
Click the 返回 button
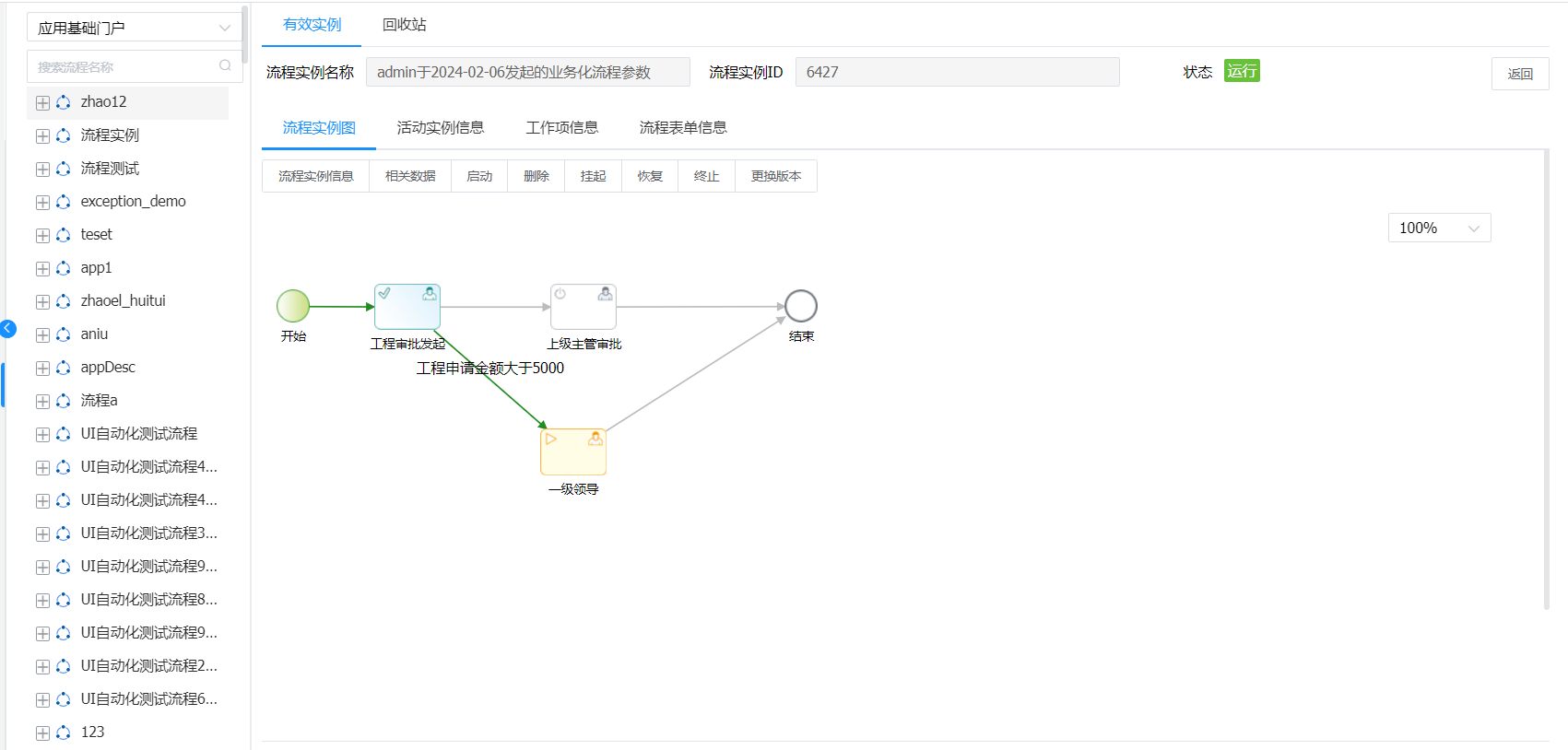(1519, 74)
